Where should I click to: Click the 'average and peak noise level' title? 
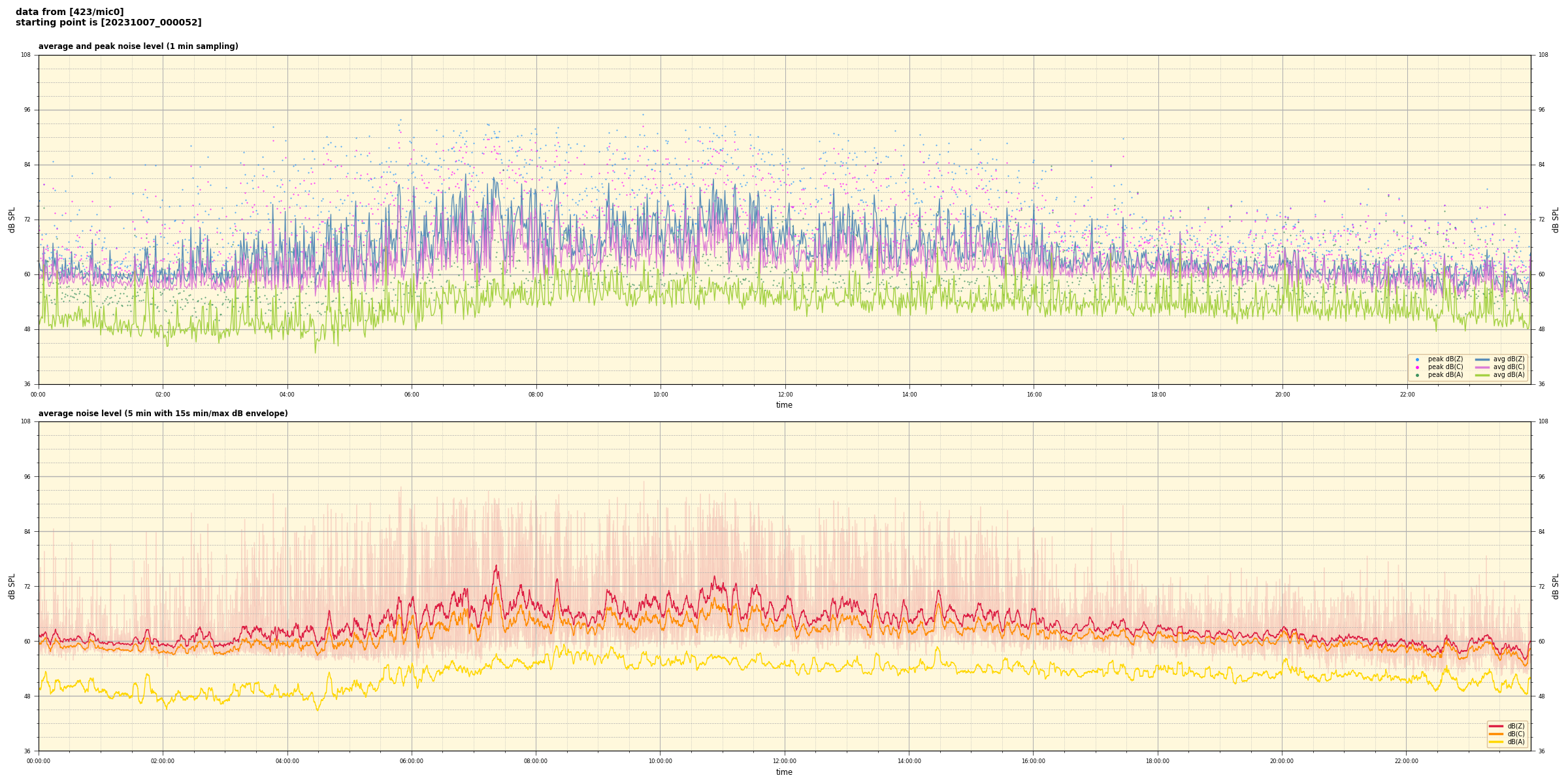[x=138, y=46]
